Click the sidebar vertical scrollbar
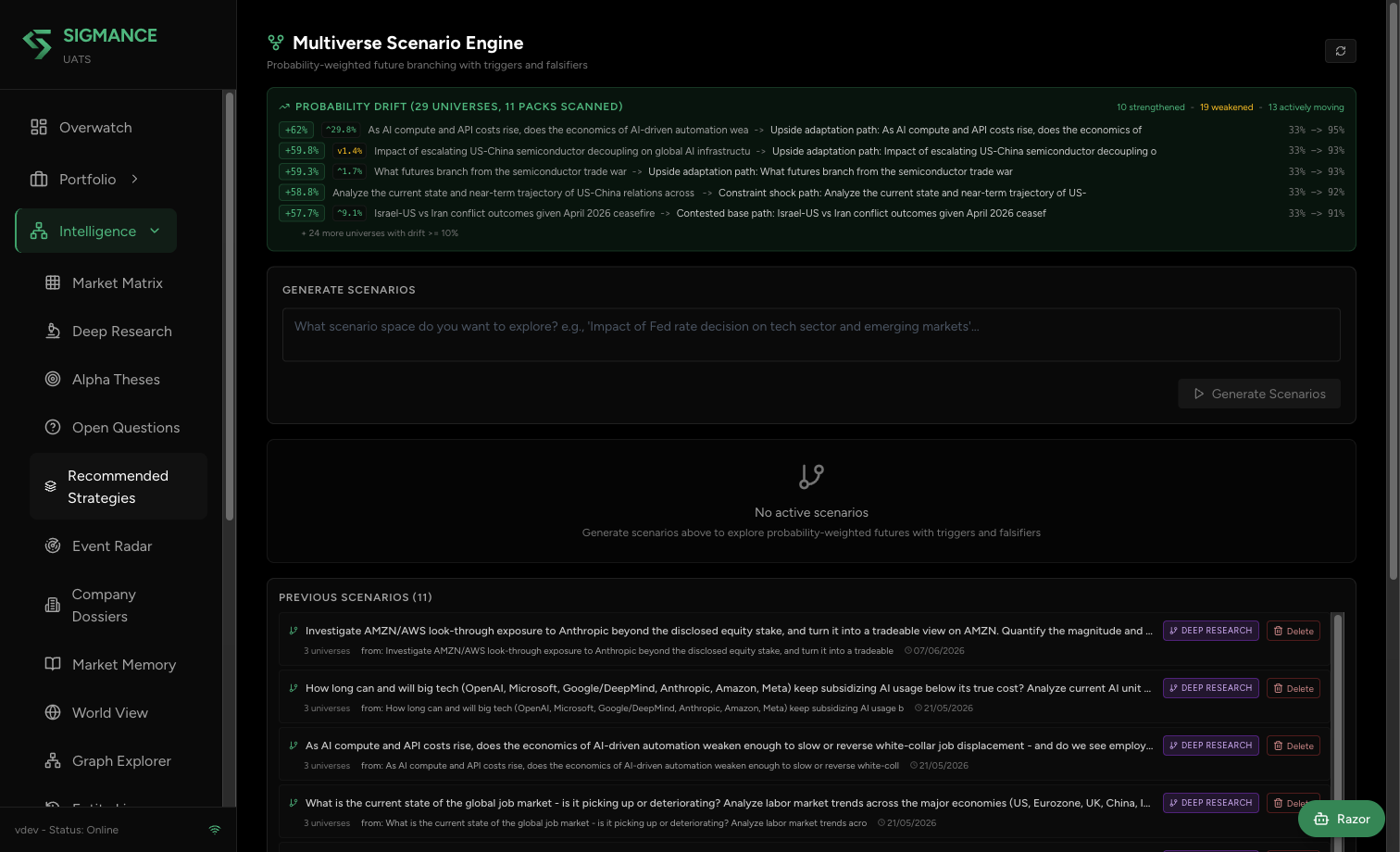This screenshot has width=1400, height=852. coord(230,306)
